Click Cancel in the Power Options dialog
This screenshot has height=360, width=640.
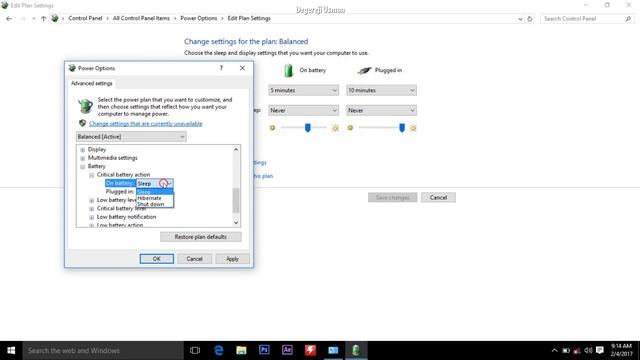pyautogui.click(x=194, y=259)
